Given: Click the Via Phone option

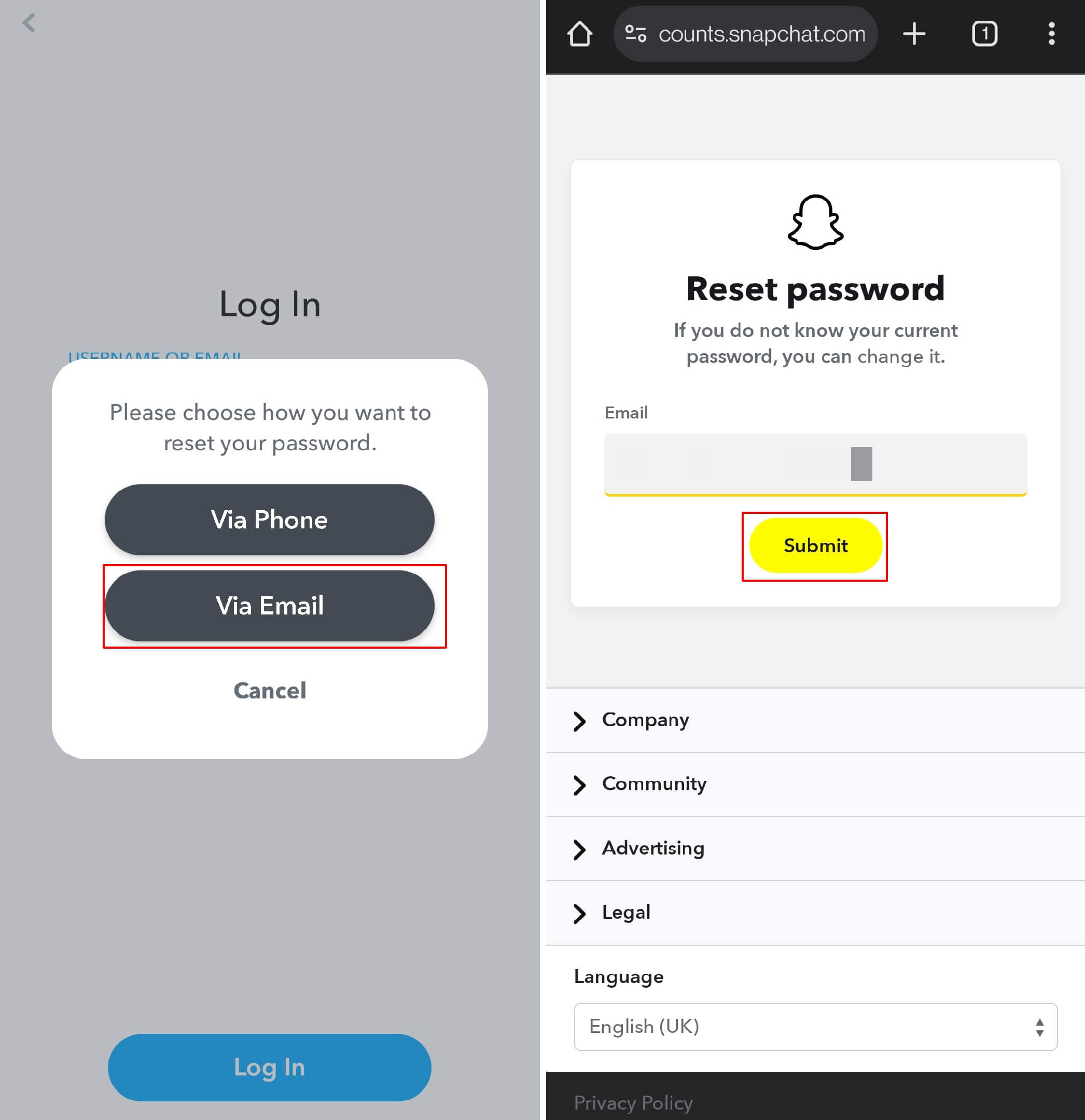Looking at the screenshot, I should pyautogui.click(x=269, y=520).
